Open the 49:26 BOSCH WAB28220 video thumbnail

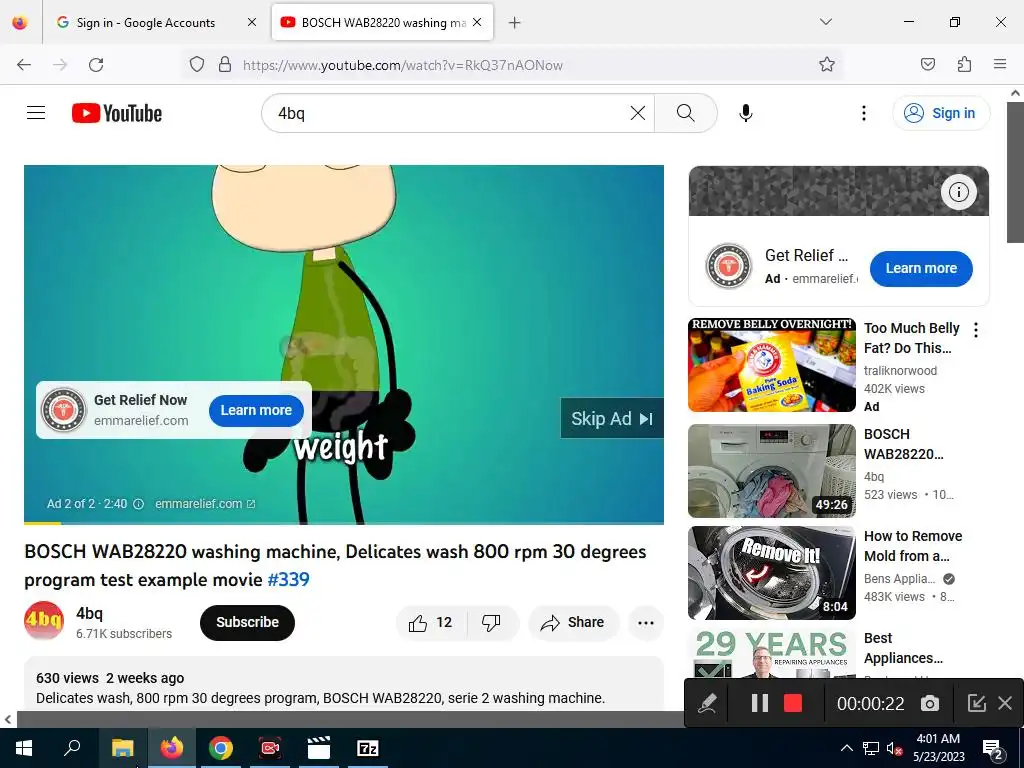771,471
